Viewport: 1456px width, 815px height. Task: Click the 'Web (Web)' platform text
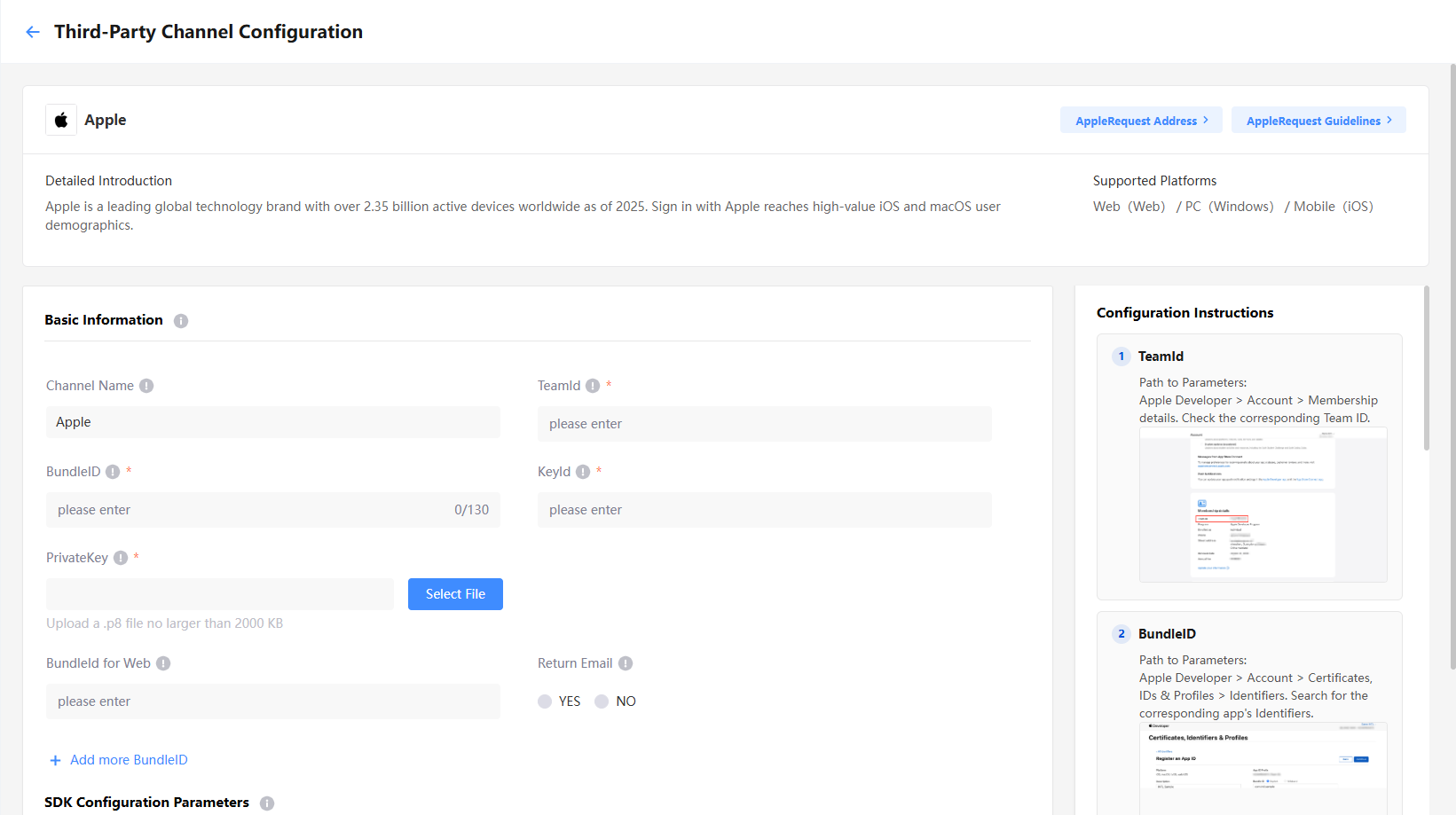[1129, 207]
